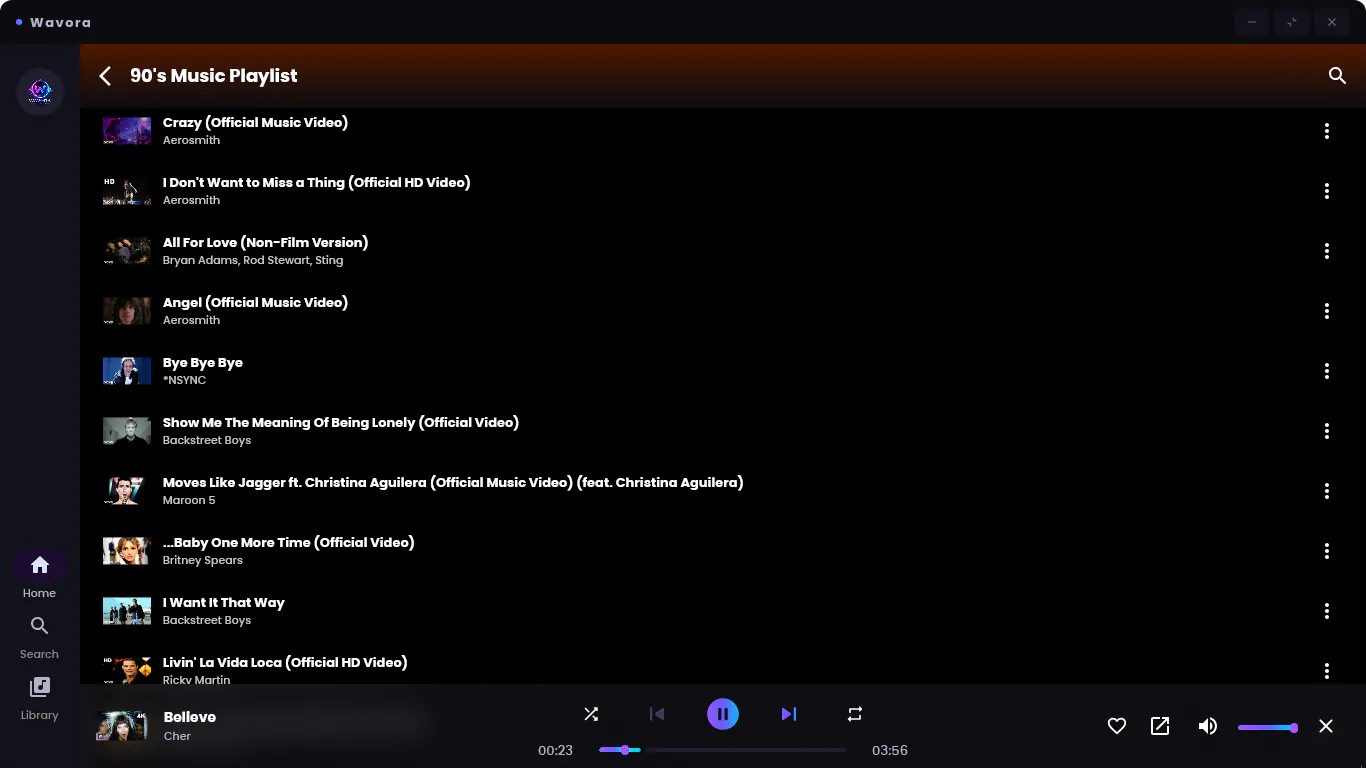Click artist name Maroon 5
1366x768 pixels.
[x=189, y=500]
